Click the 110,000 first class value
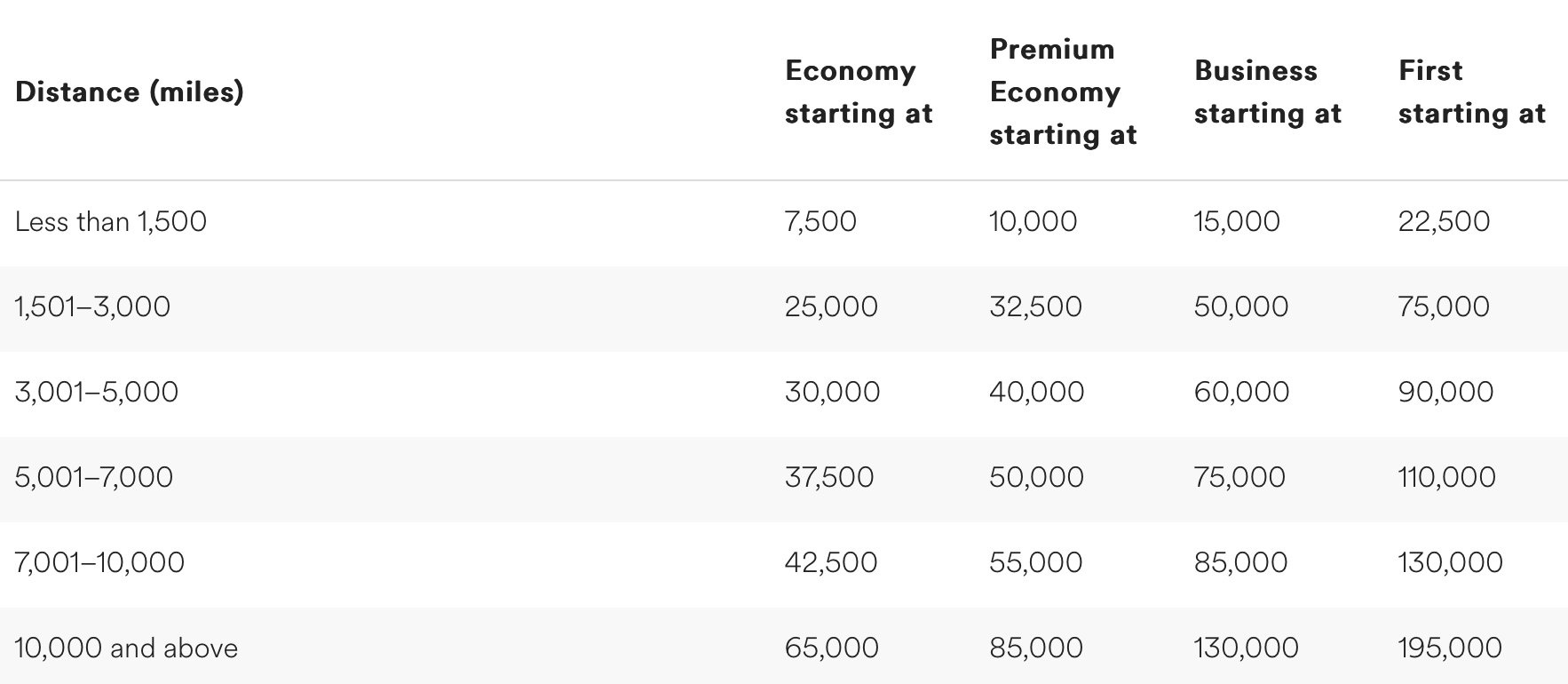Screen dimensions: 1568x684 [x=1447, y=477]
